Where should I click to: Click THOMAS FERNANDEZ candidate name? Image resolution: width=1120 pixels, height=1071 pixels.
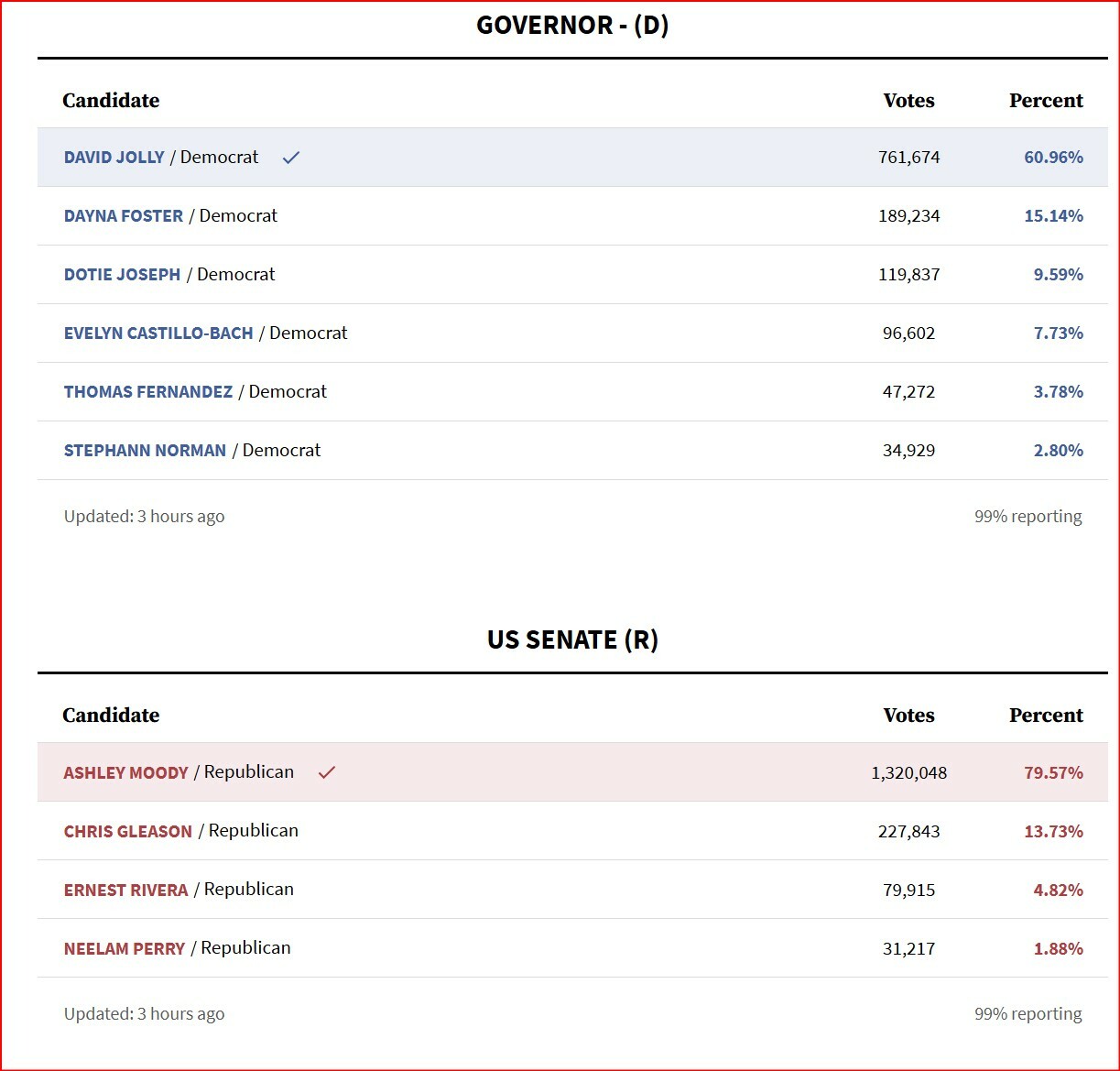[x=148, y=392]
